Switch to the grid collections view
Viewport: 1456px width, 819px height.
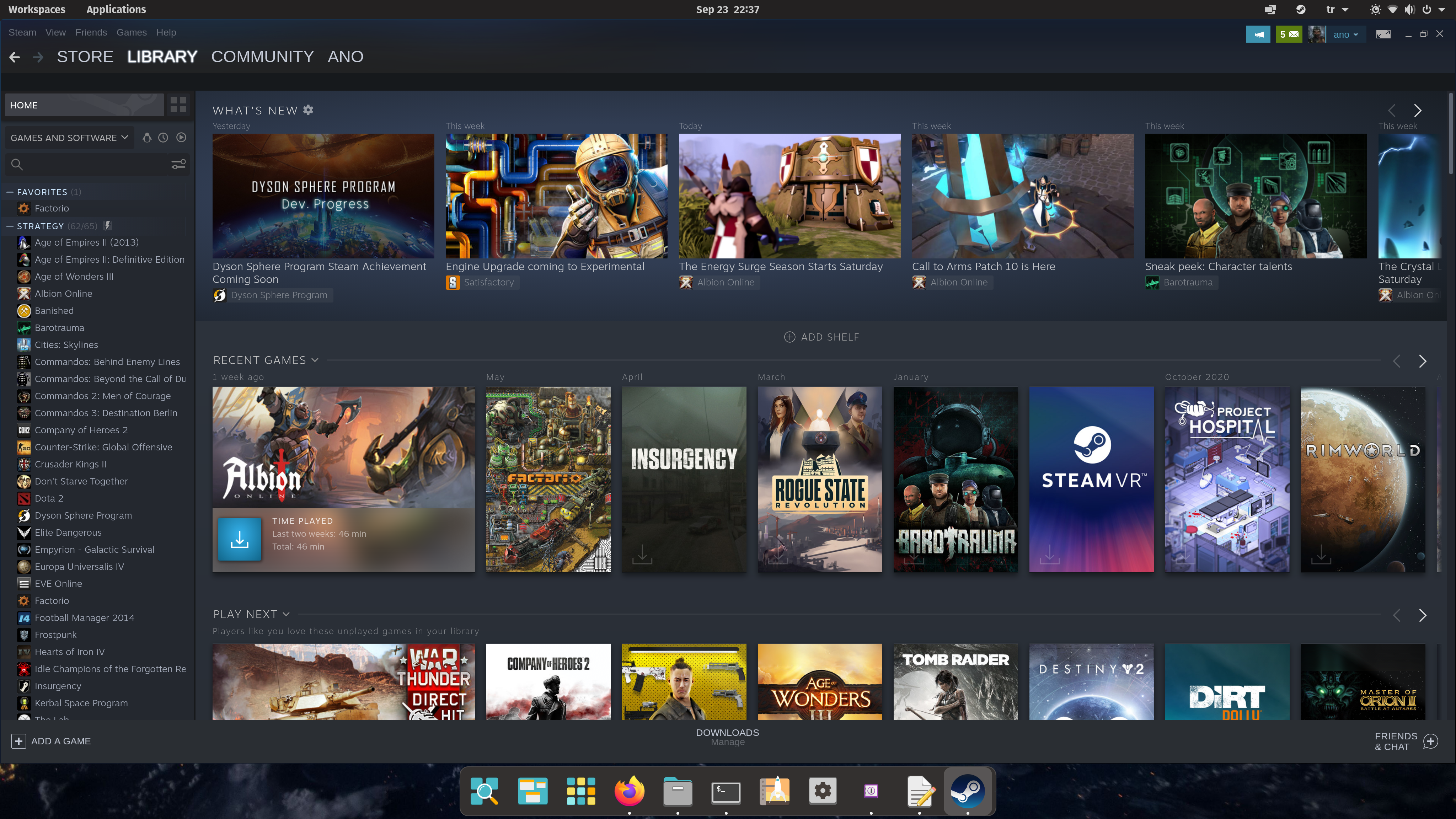point(178,105)
